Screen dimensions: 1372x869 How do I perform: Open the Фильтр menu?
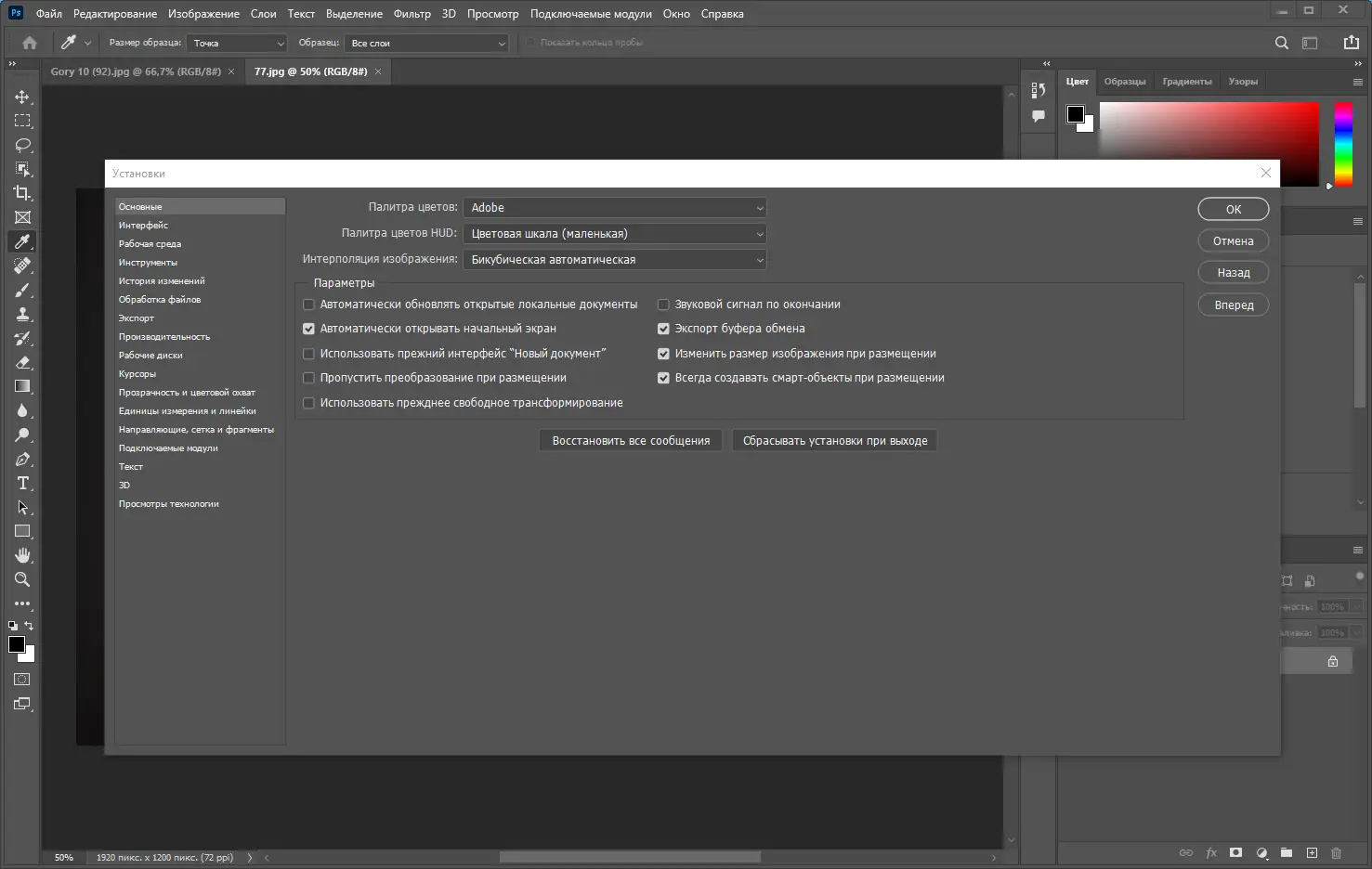[412, 14]
